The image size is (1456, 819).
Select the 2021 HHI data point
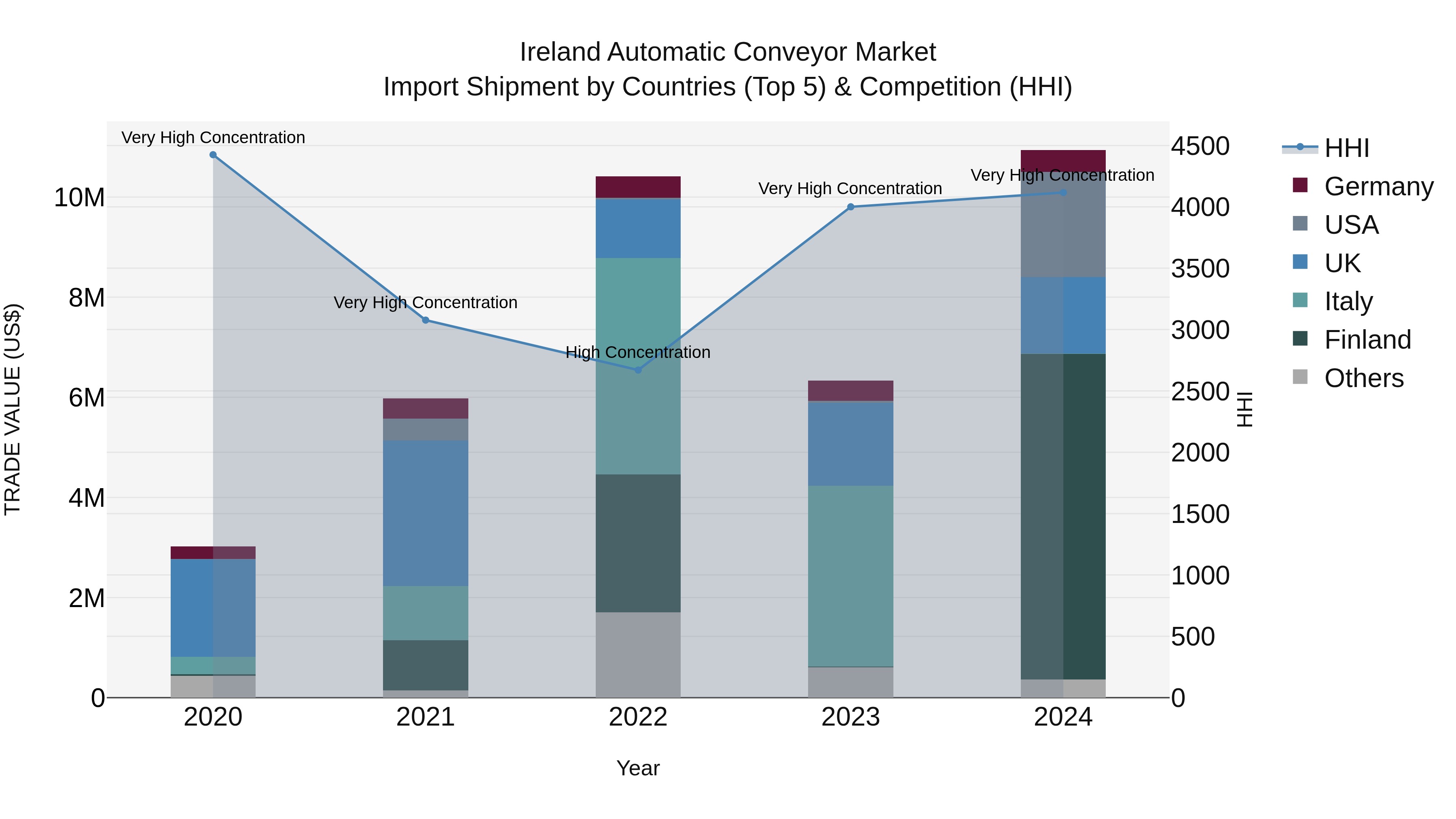click(425, 320)
